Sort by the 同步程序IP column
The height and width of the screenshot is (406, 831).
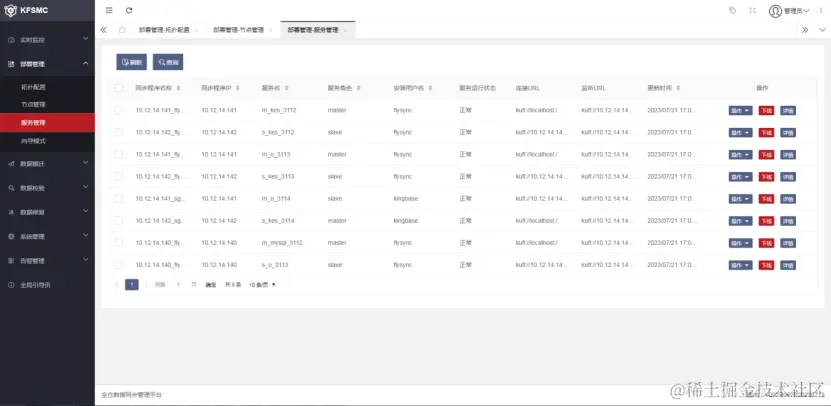237,88
